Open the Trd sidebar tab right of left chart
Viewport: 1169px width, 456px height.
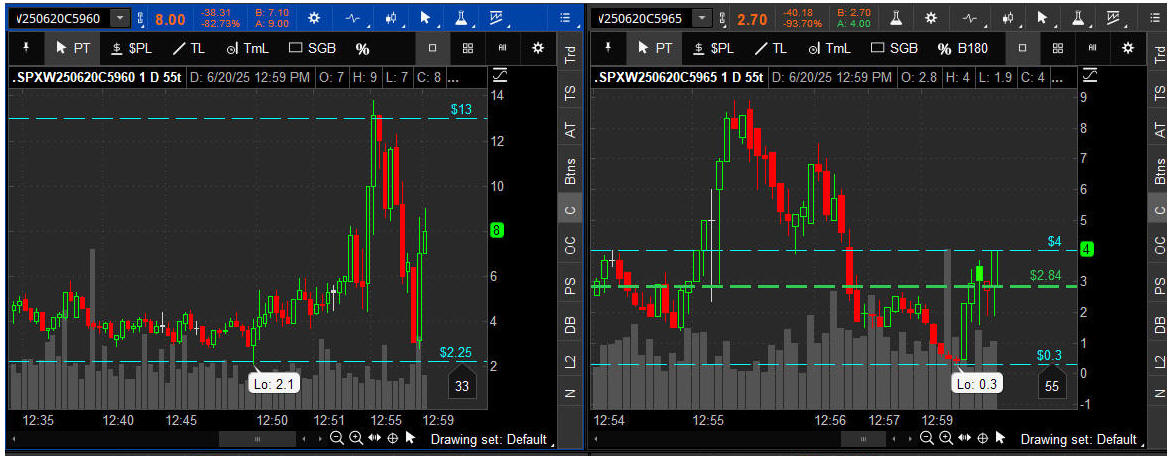click(570, 55)
